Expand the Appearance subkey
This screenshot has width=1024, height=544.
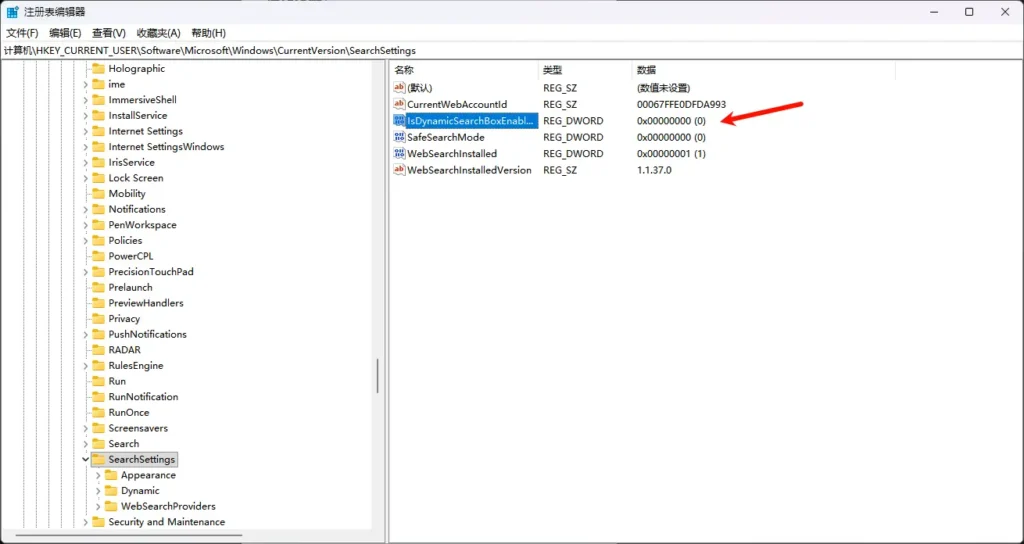(98, 476)
